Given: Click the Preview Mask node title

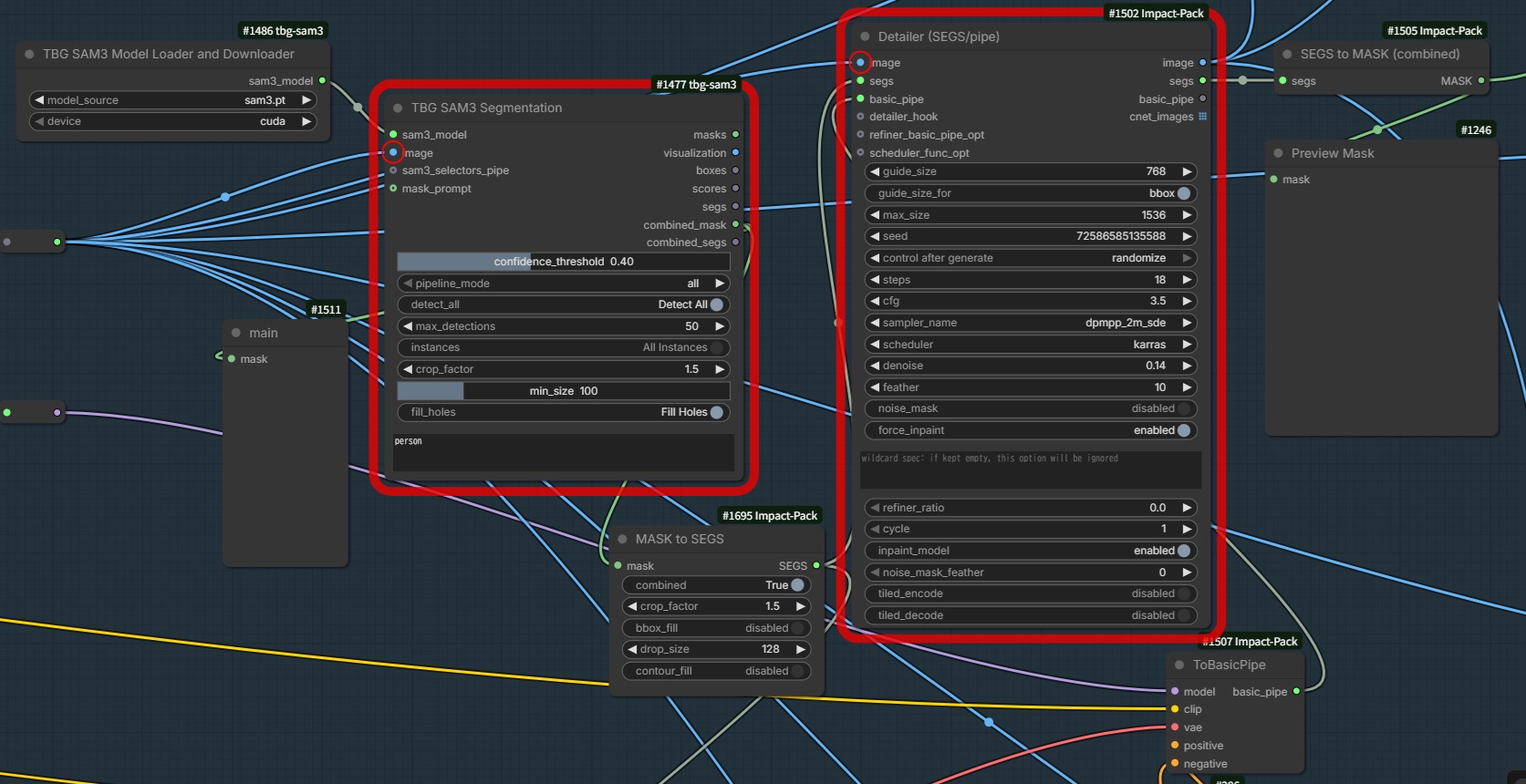Looking at the screenshot, I should (x=1333, y=154).
